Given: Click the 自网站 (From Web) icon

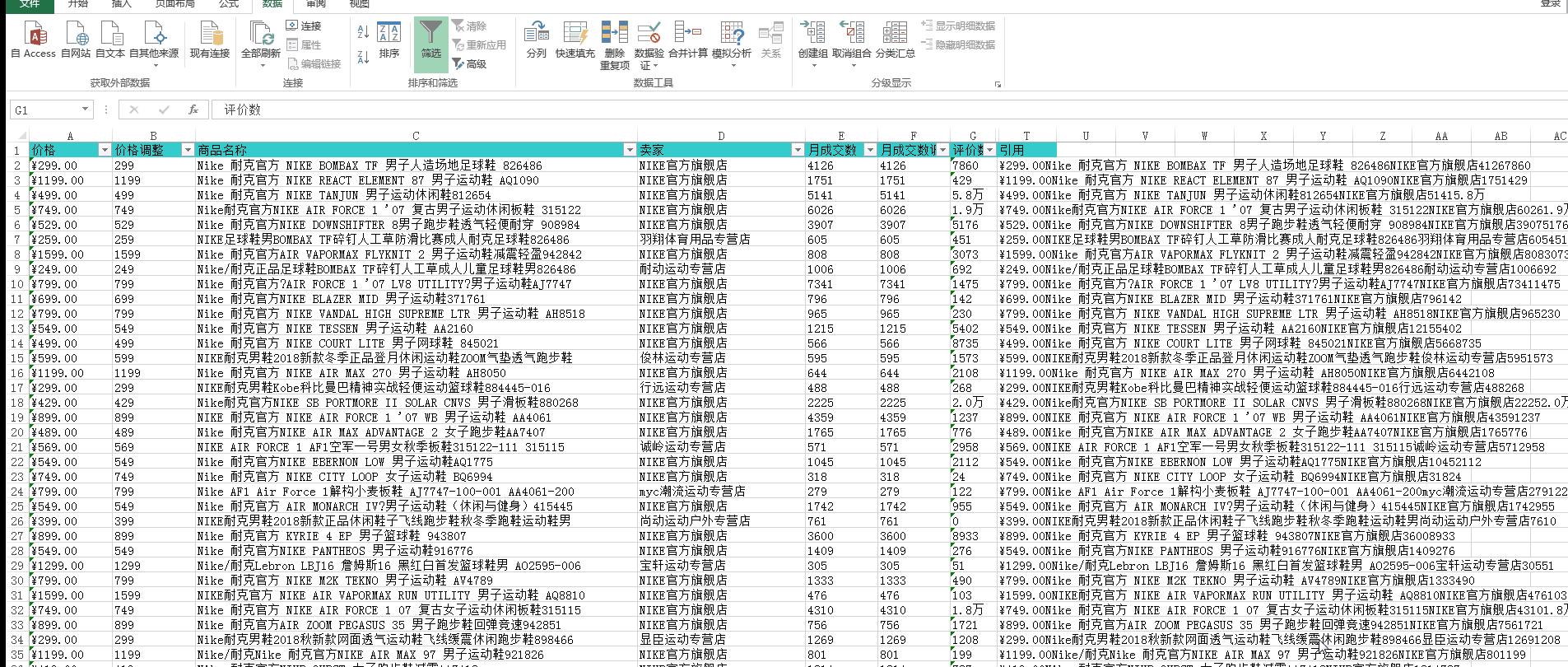Looking at the screenshot, I should (76, 40).
